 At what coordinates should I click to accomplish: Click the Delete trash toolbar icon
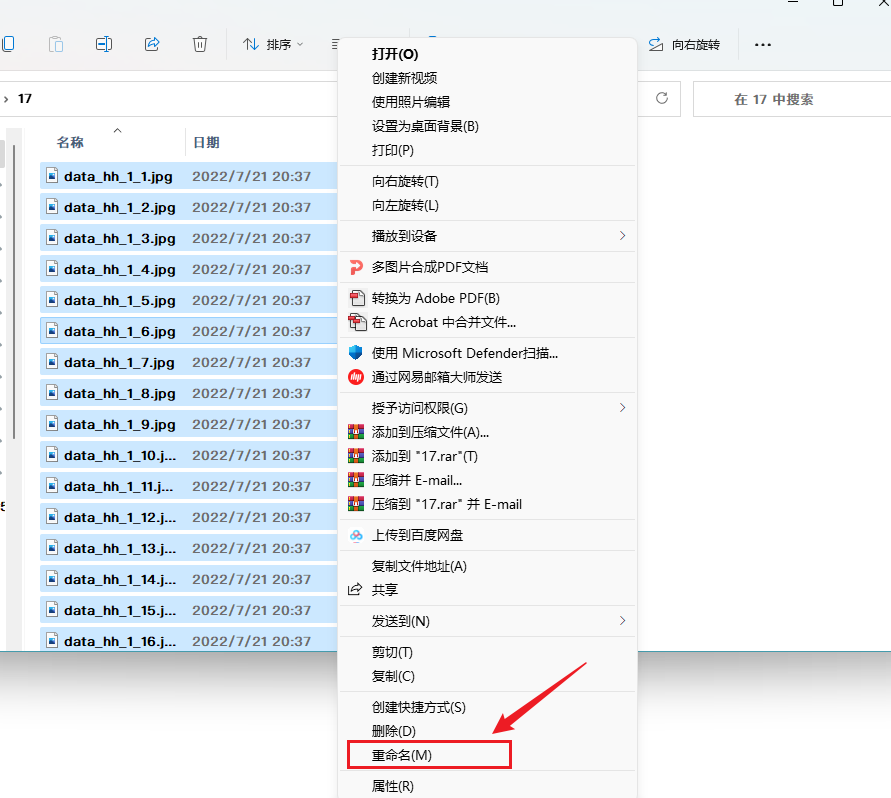coord(200,44)
